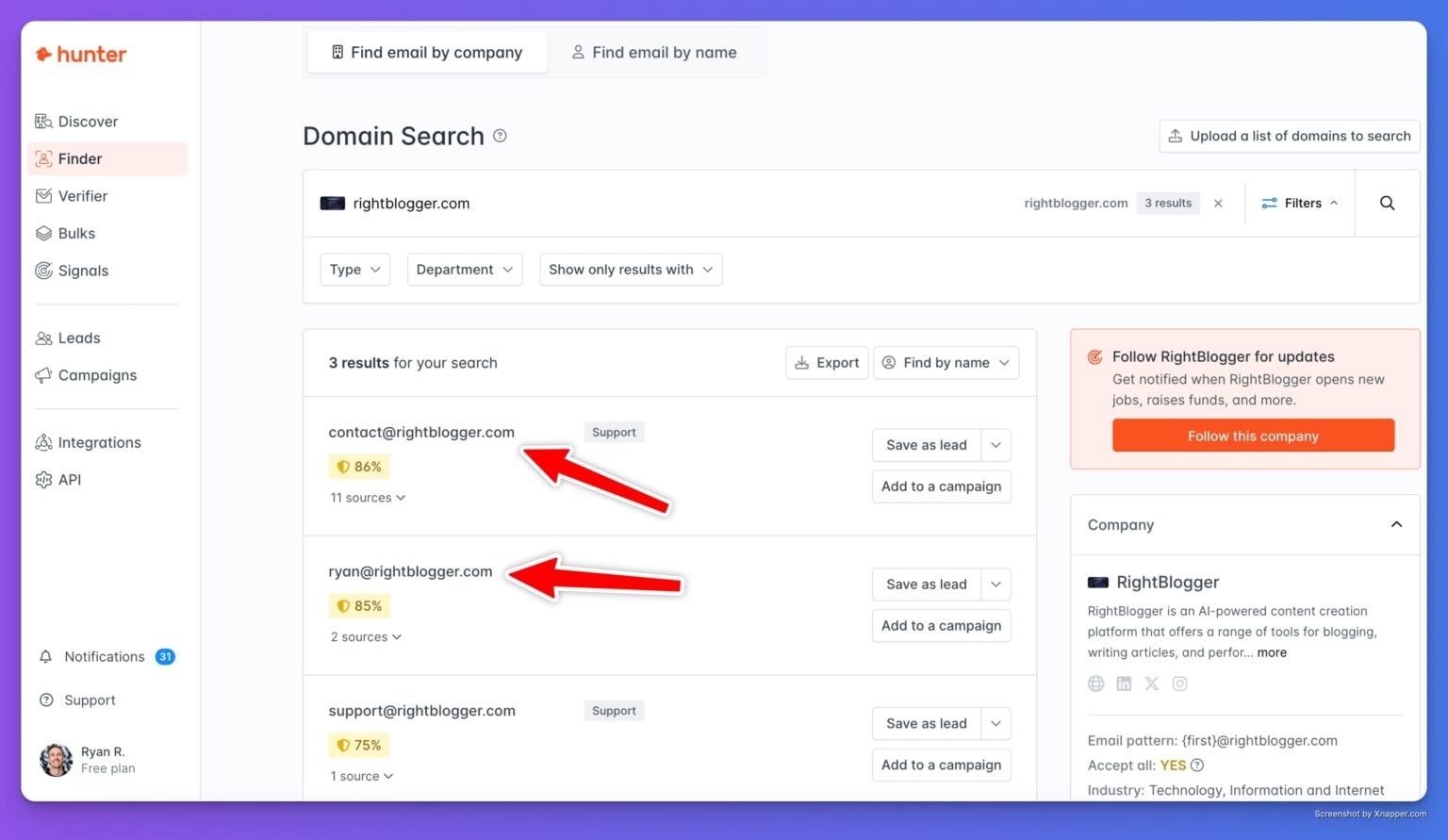This screenshot has height=840, width=1448.
Task: Select the Verifier tool
Action: click(x=83, y=195)
